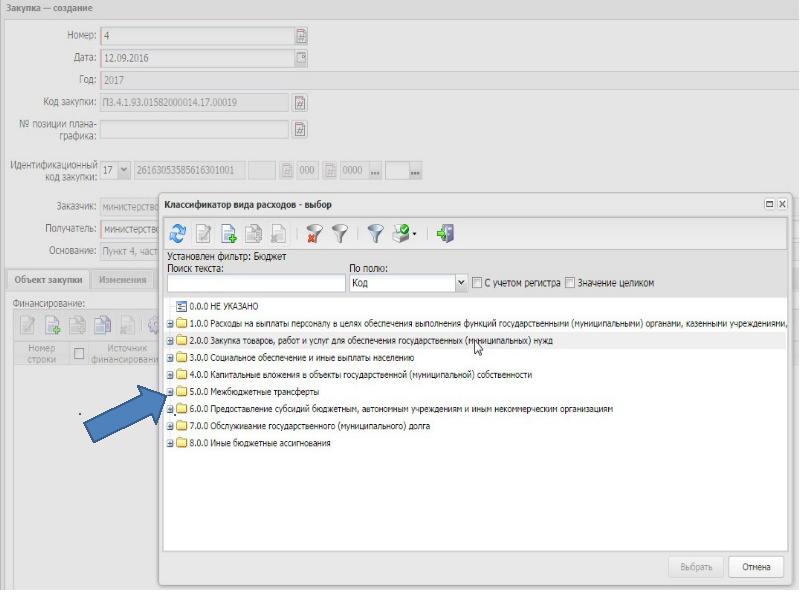Click the printer icon with green check
This screenshot has height=600, width=800.
point(402,234)
